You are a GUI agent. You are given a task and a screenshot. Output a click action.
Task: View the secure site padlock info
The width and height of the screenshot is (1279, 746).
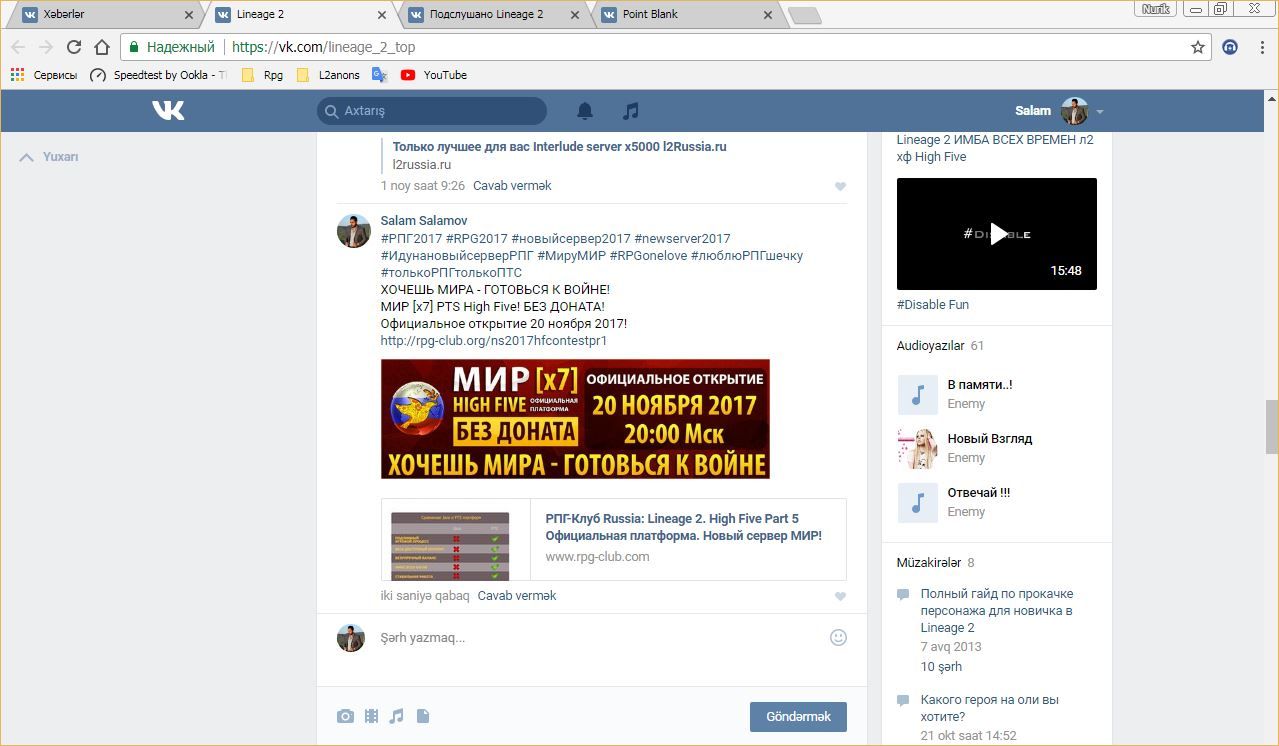[134, 47]
